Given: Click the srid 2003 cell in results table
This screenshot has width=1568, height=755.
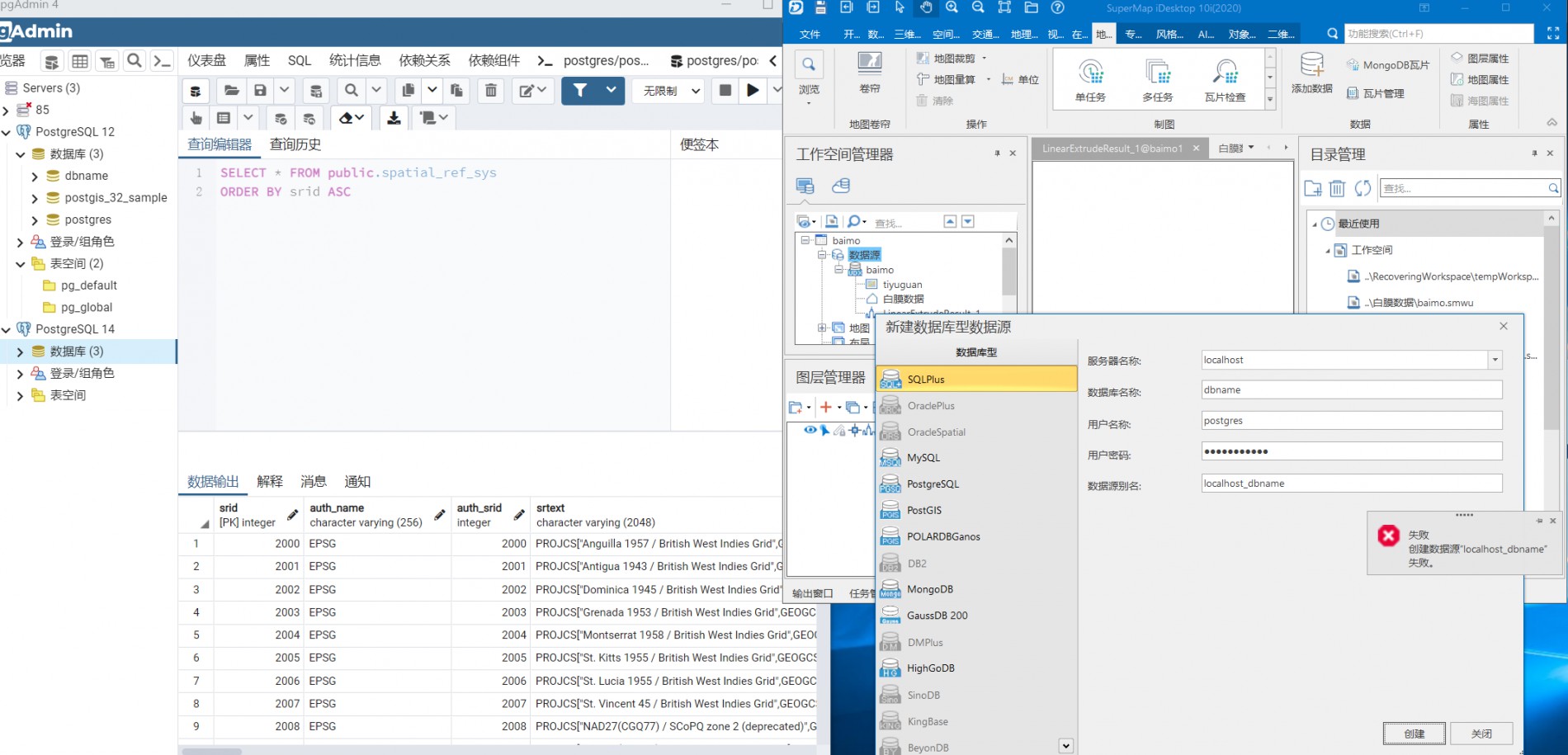Looking at the screenshot, I should tap(259, 612).
